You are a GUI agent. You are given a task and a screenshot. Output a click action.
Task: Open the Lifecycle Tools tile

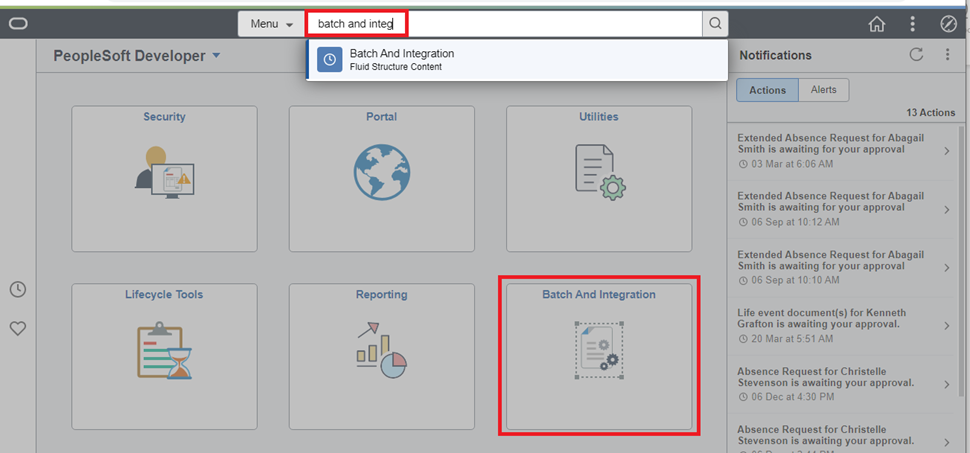tap(164, 356)
